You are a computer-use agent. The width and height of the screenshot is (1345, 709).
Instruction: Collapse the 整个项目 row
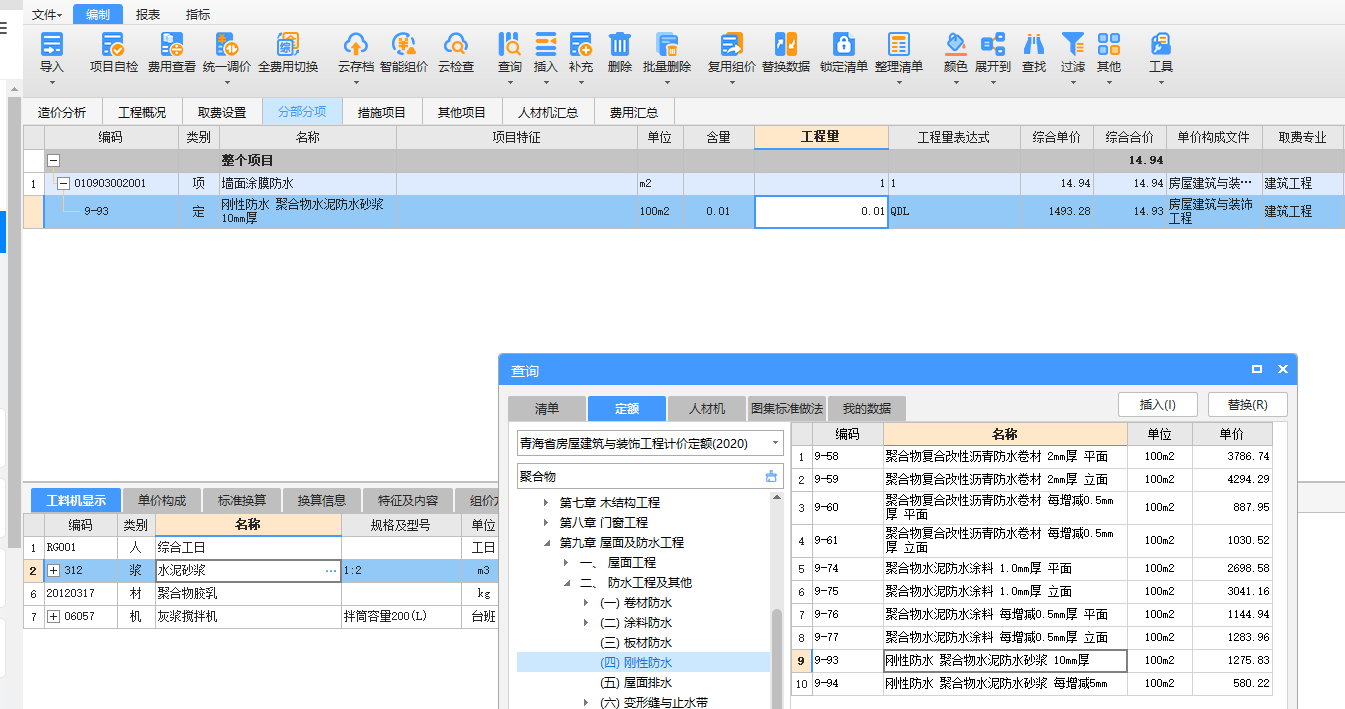54,160
